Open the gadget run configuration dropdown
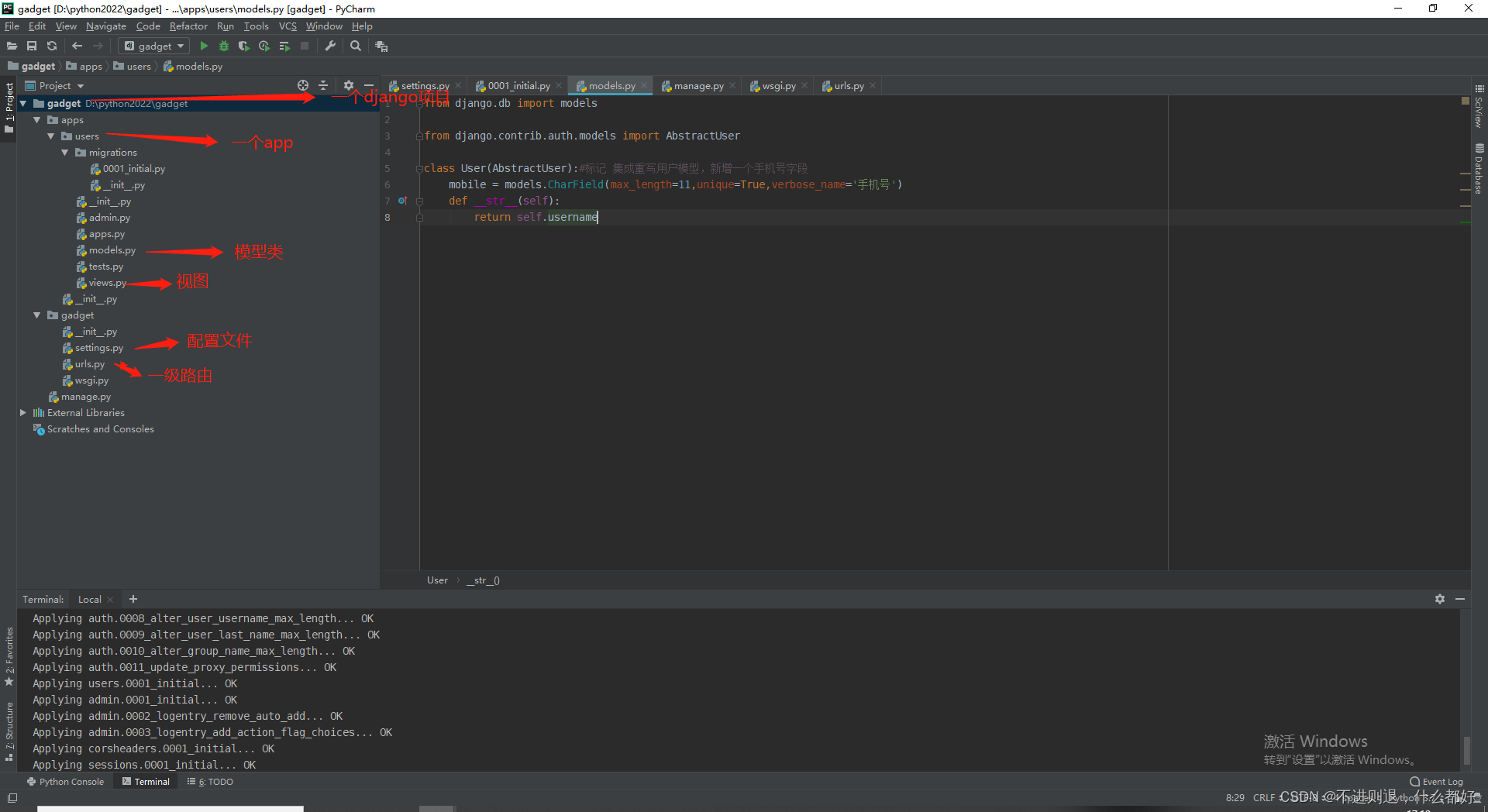 [153, 46]
